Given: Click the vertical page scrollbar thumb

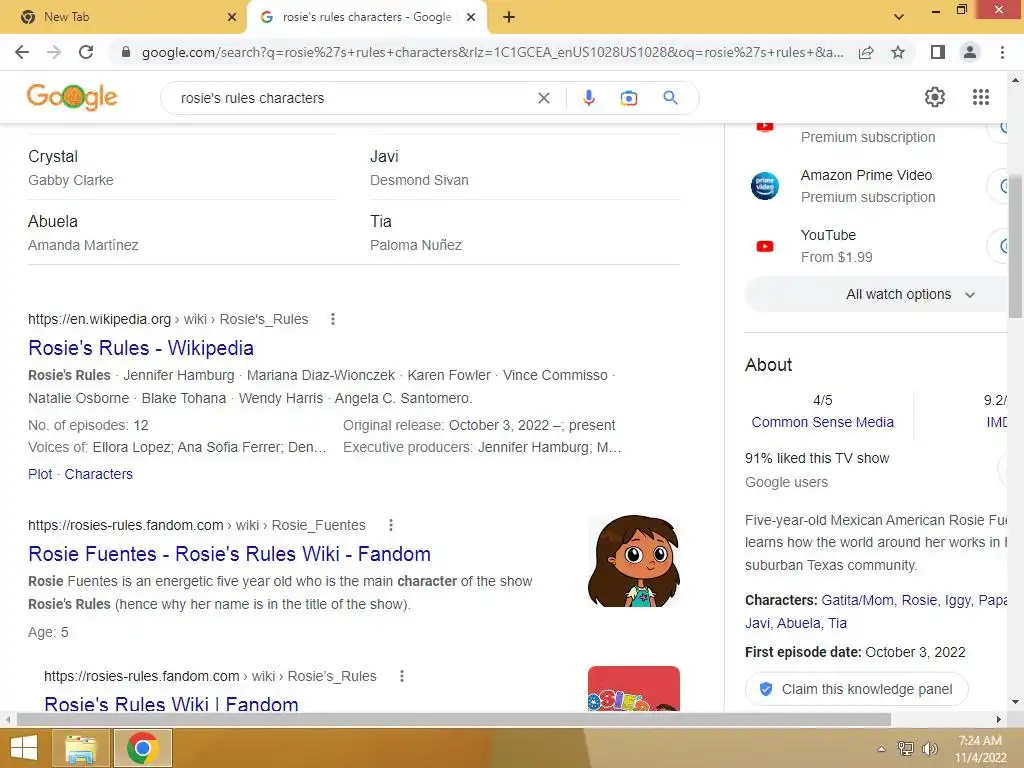Looking at the screenshot, I should 1016,246.
